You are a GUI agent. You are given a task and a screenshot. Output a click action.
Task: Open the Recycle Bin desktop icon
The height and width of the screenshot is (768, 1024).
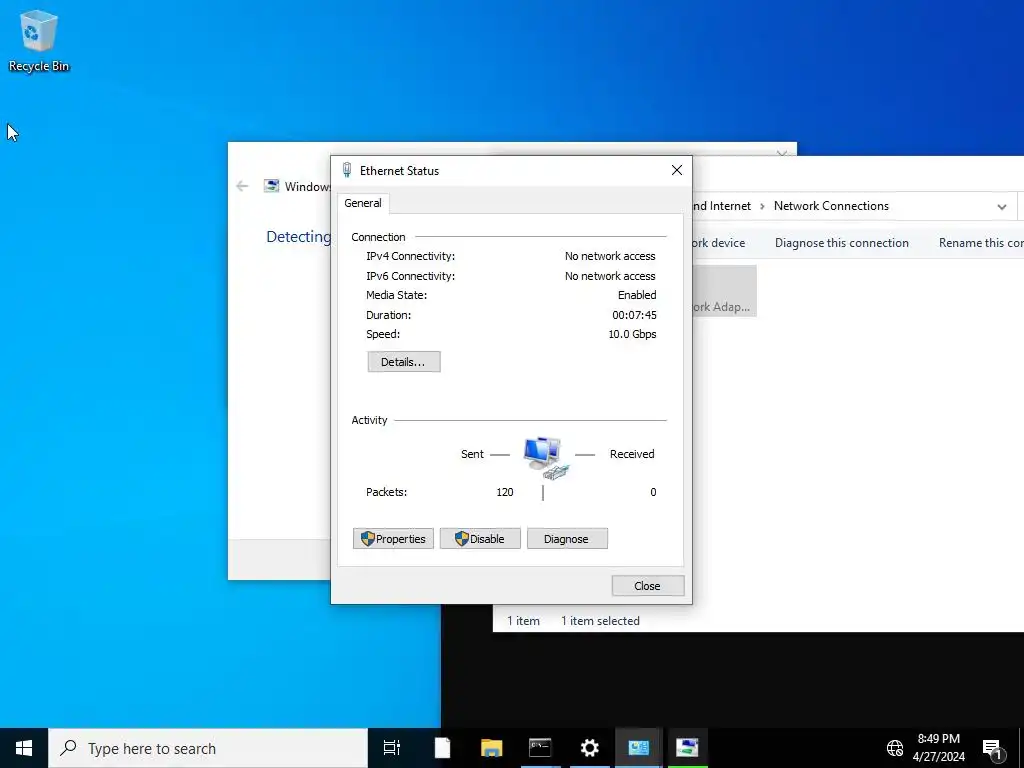pos(39,40)
